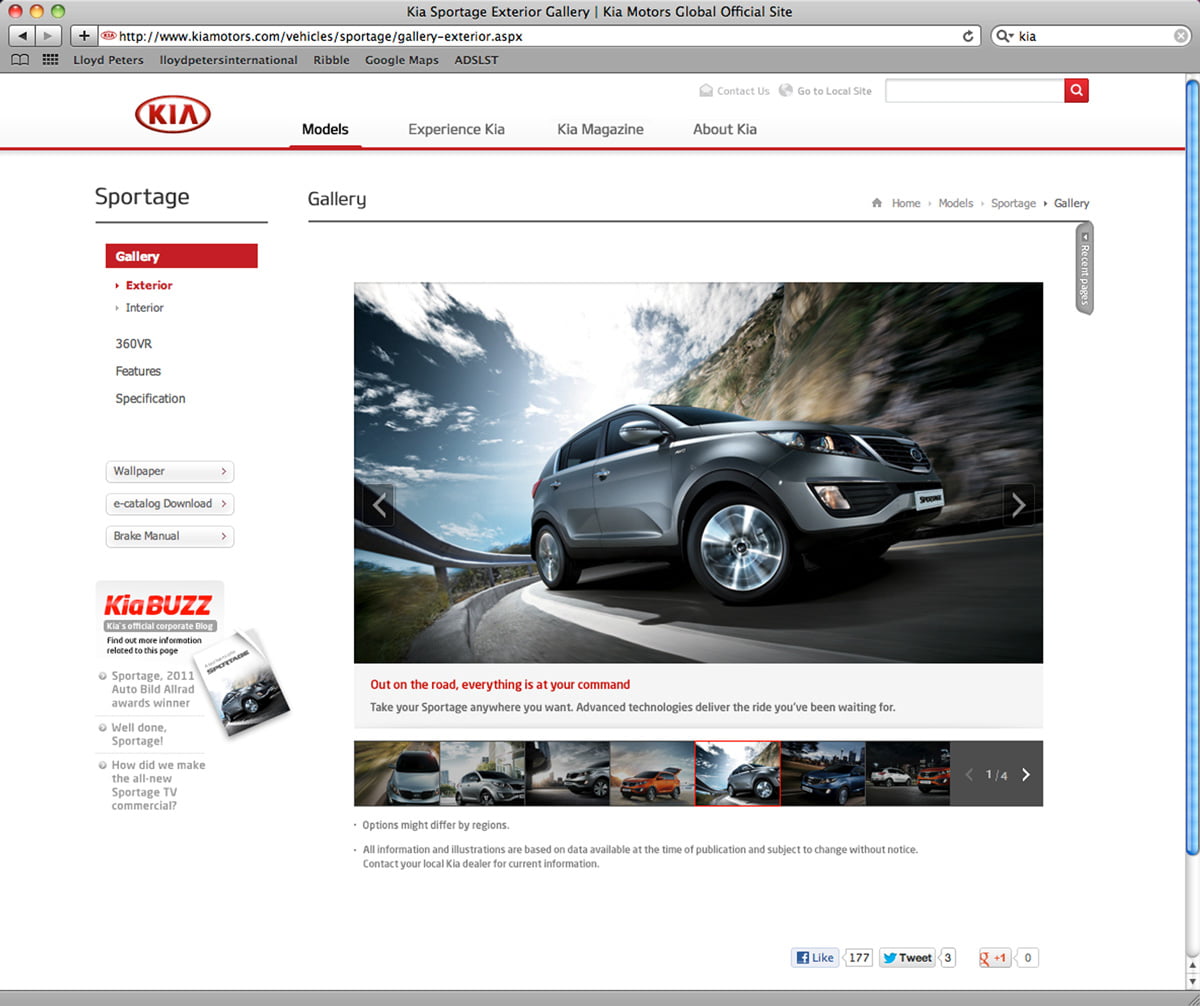Share the page with the Tweet button
This screenshot has width=1200, height=1006.
[906, 957]
